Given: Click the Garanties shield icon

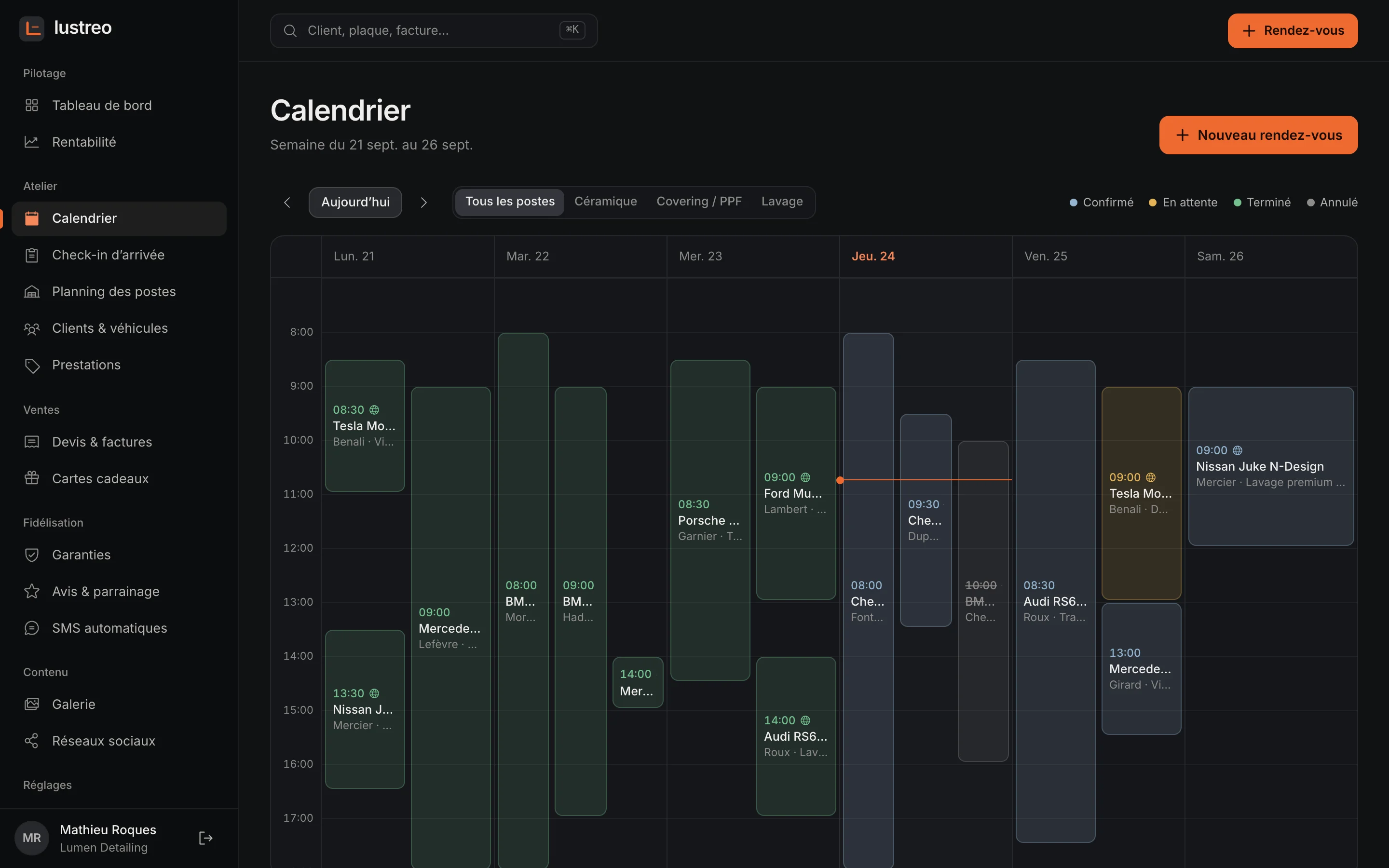Looking at the screenshot, I should coord(31,555).
